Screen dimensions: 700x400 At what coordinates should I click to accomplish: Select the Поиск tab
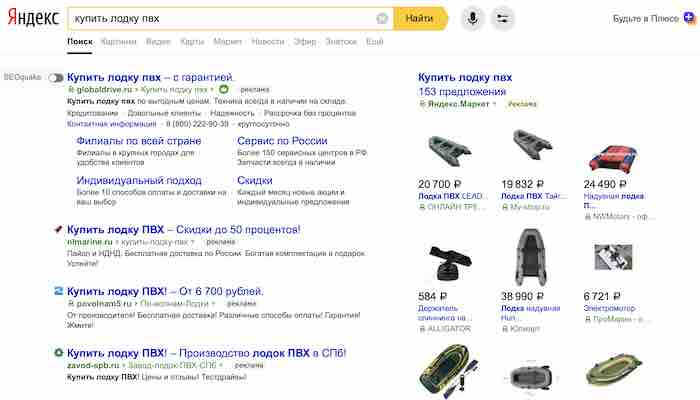[80, 42]
